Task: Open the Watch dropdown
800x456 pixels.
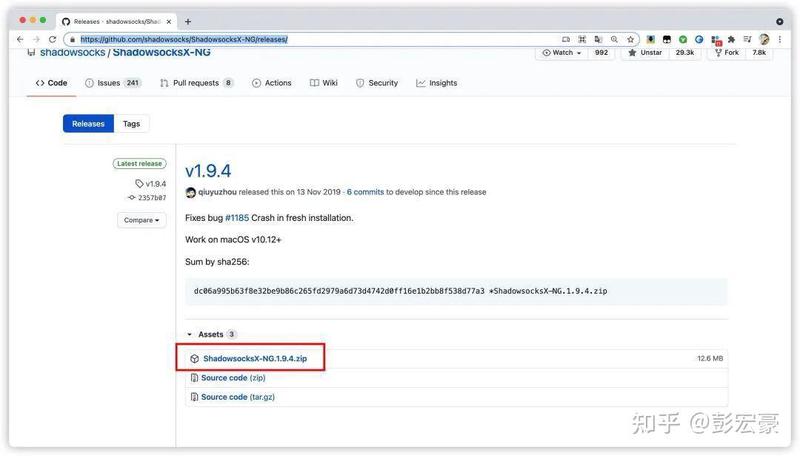Action: pos(561,53)
